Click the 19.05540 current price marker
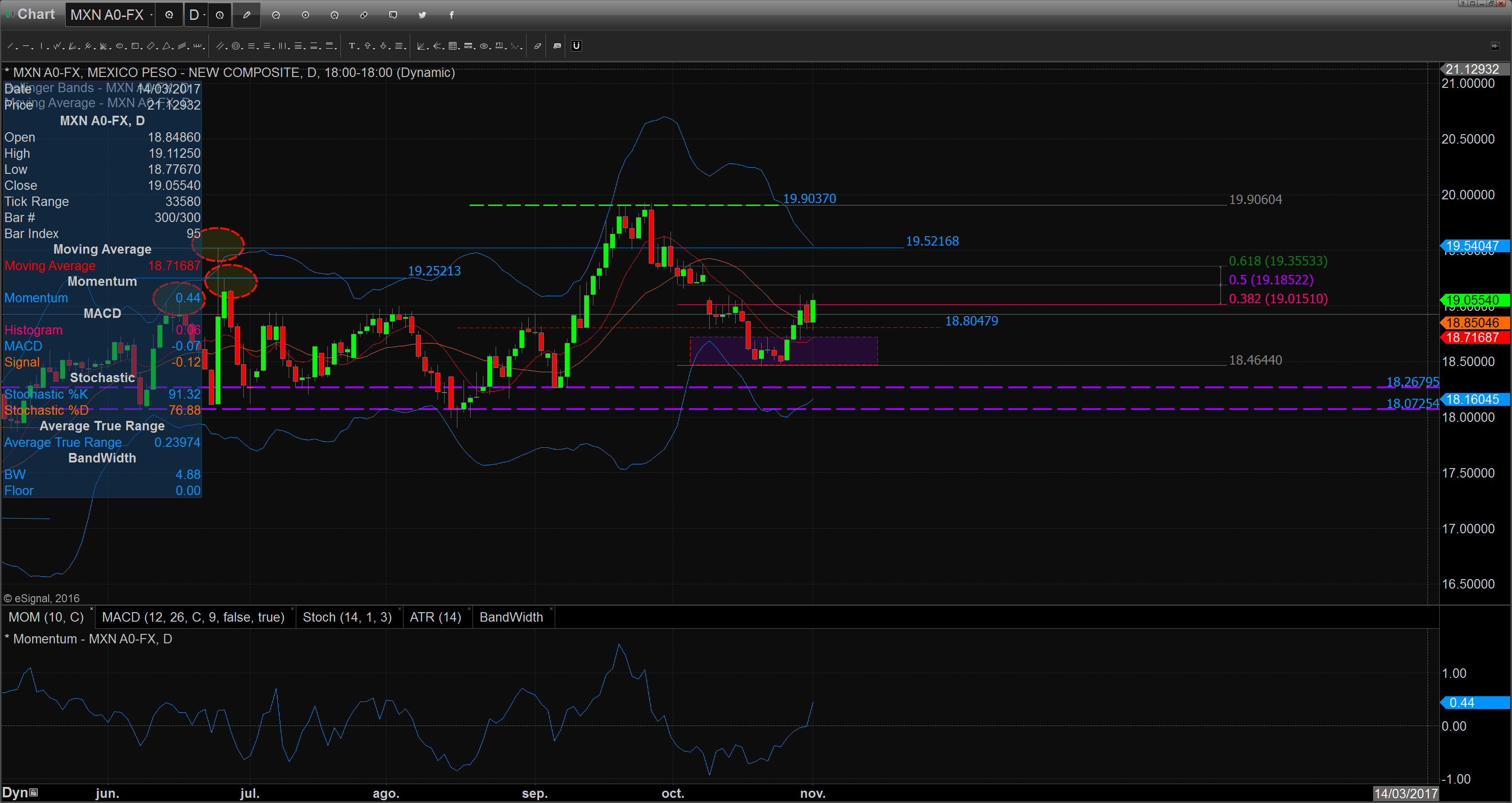Image resolution: width=1512 pixels, height=803 pixels. click(1476, 300)
